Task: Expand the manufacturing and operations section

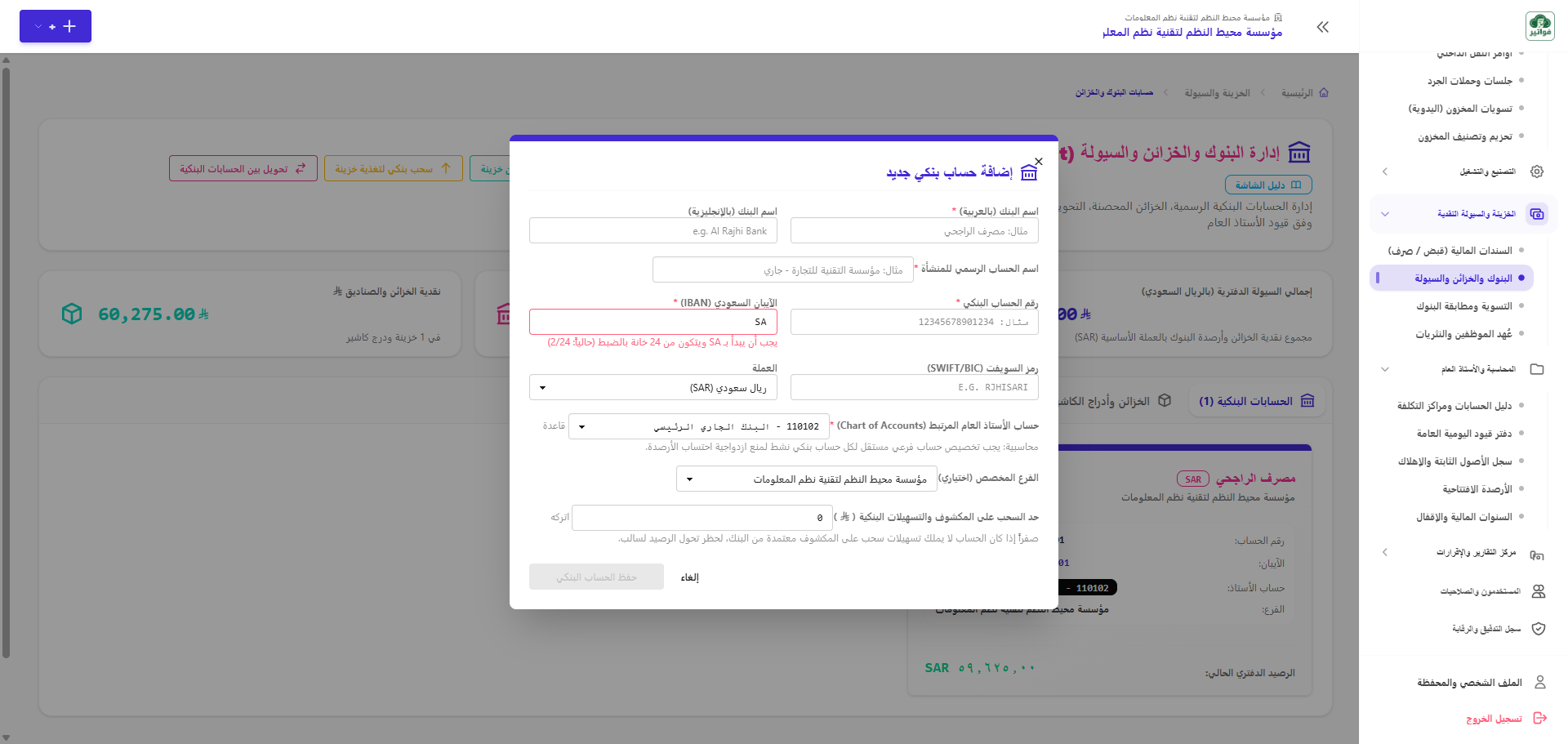Action: [x=1384, y=172]
